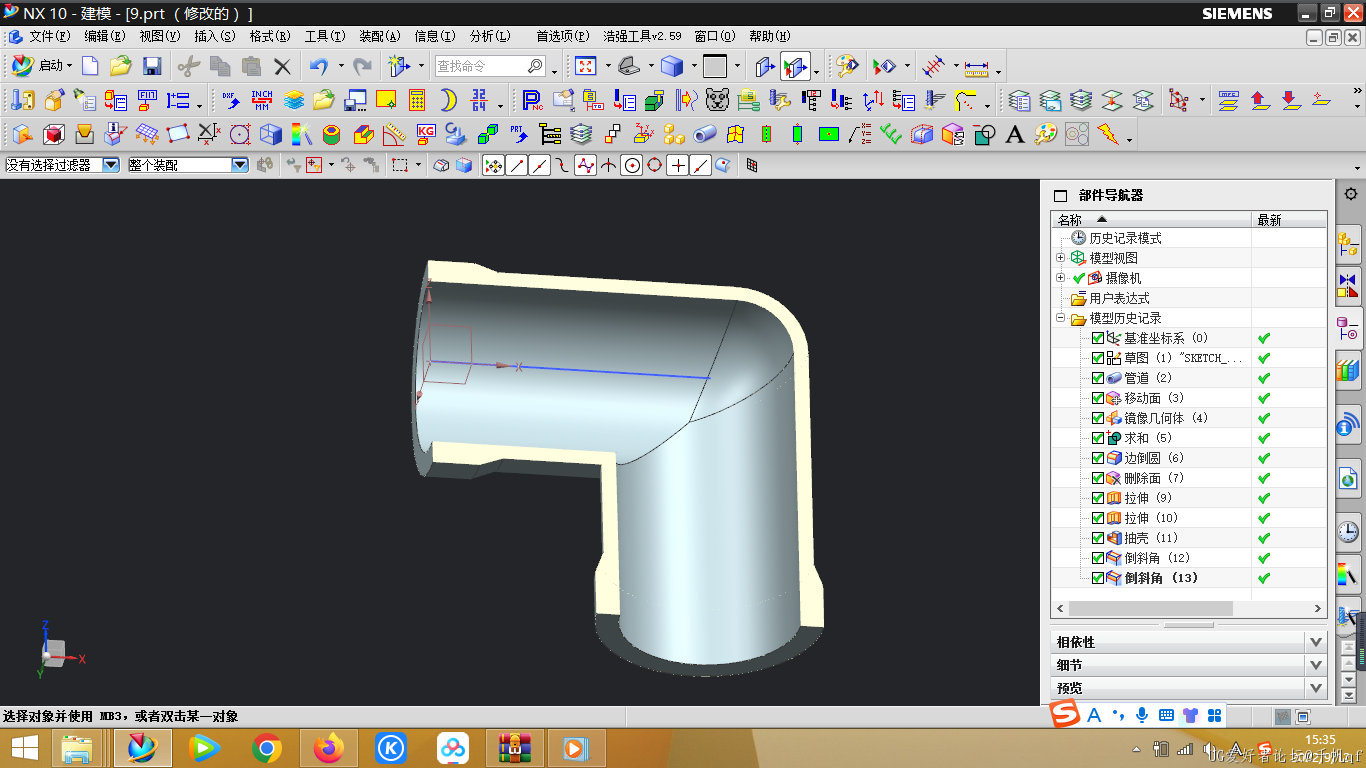Screen dimensions: 1366x768
Task: Click the blue PNC icon
Action: tap(532, 100)
